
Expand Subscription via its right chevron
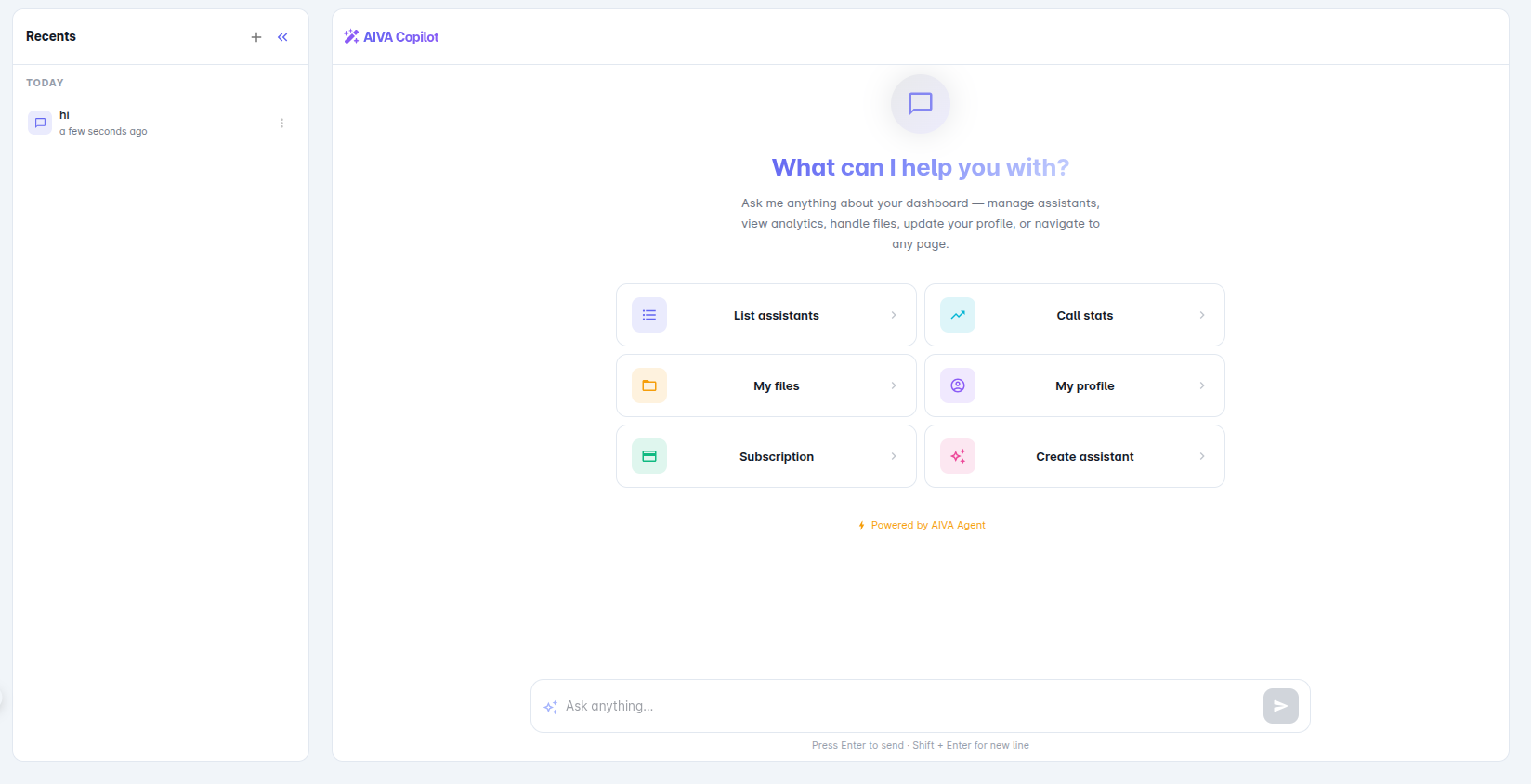pos(894,456)
